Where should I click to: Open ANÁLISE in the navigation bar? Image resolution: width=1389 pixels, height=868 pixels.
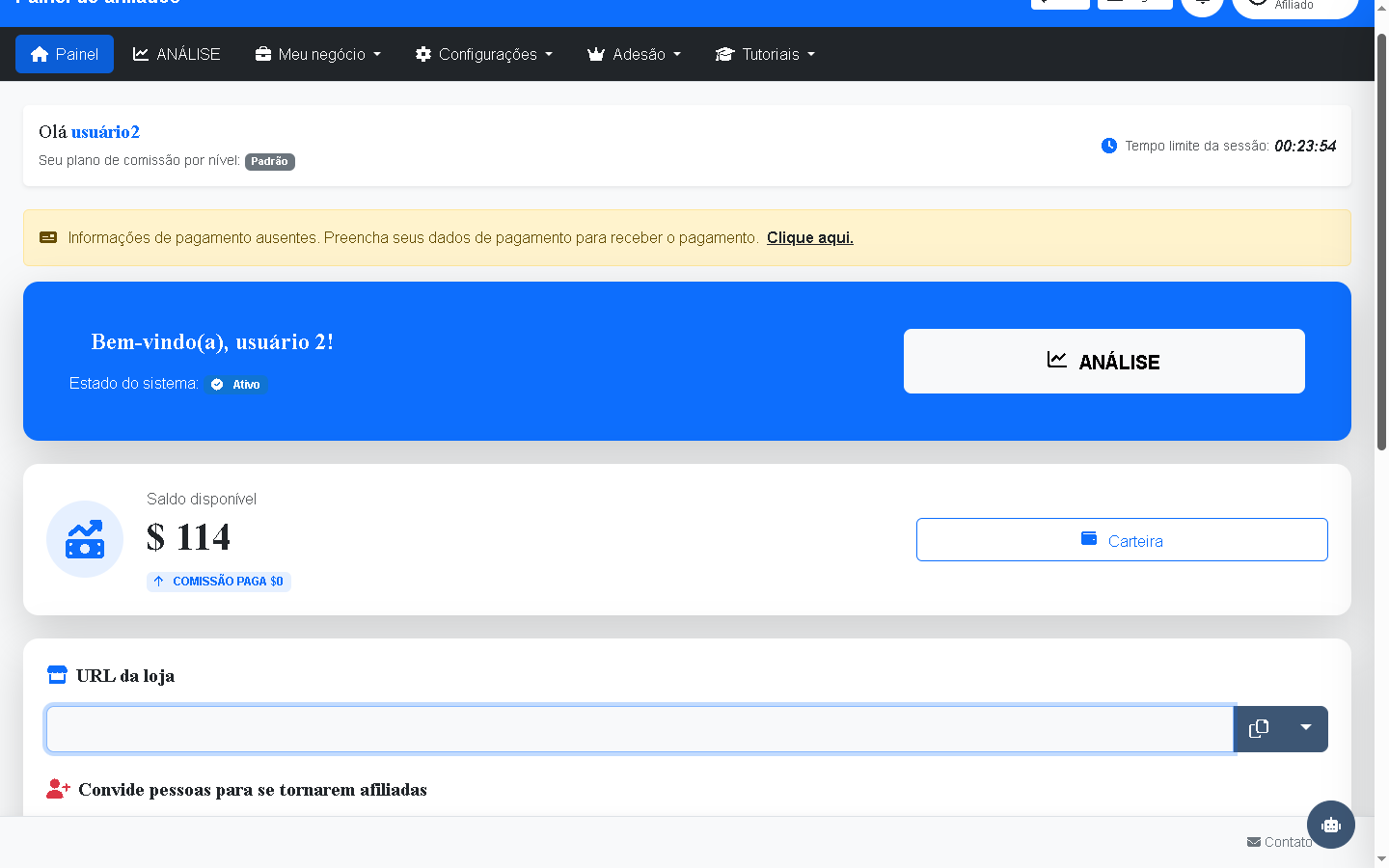pyautogui.click(x=177, y=54)
